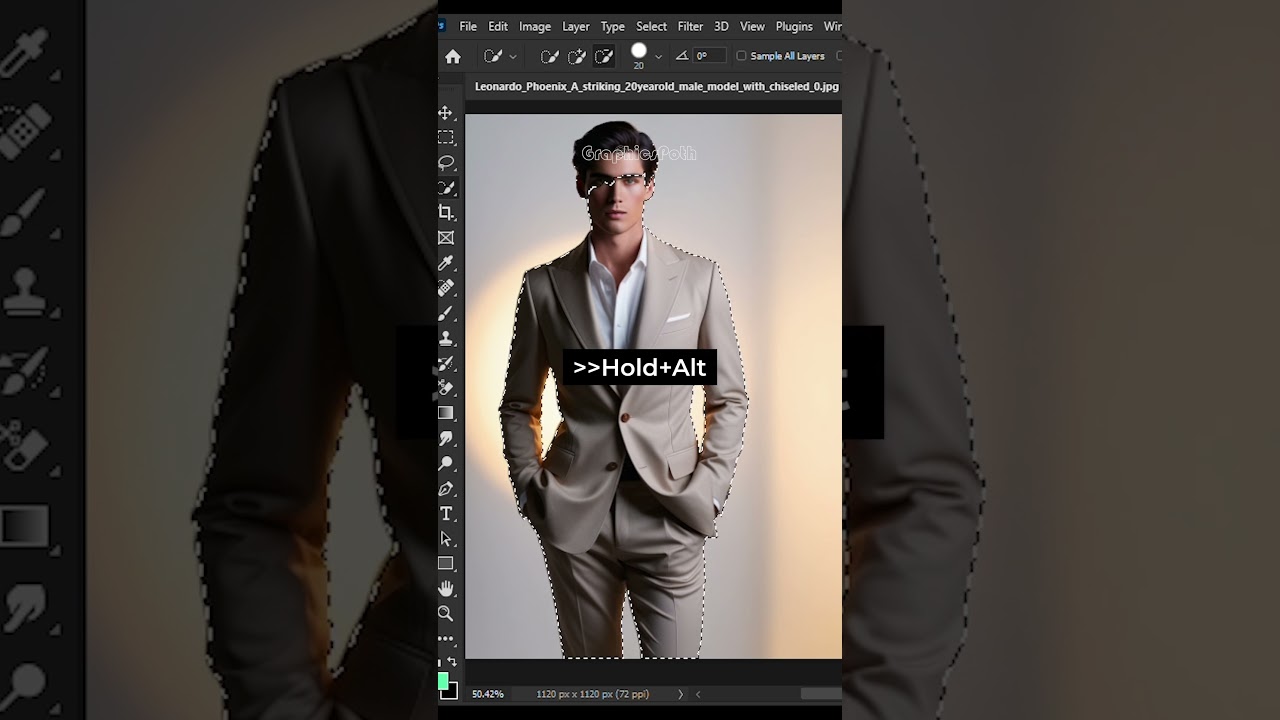Select the Pen tool

point(446,488)
